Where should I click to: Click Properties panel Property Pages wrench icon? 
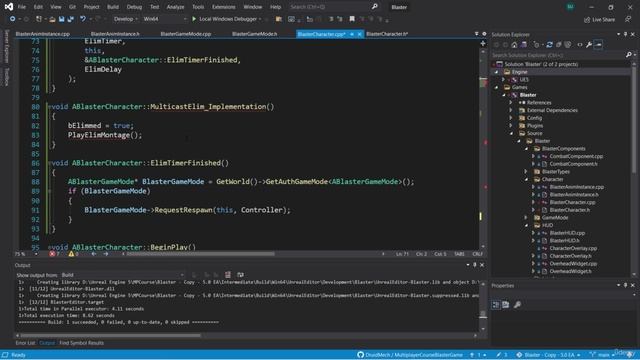coord(517,304)
